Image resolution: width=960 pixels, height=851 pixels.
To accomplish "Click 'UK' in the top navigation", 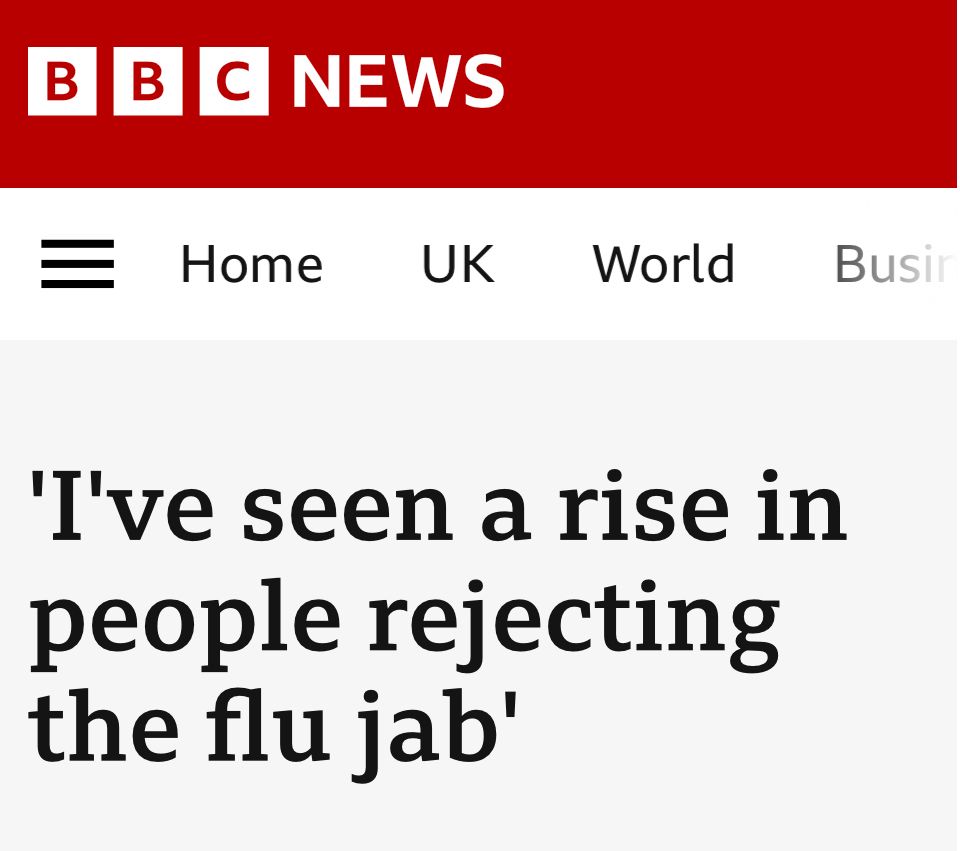I will (457, 265).
